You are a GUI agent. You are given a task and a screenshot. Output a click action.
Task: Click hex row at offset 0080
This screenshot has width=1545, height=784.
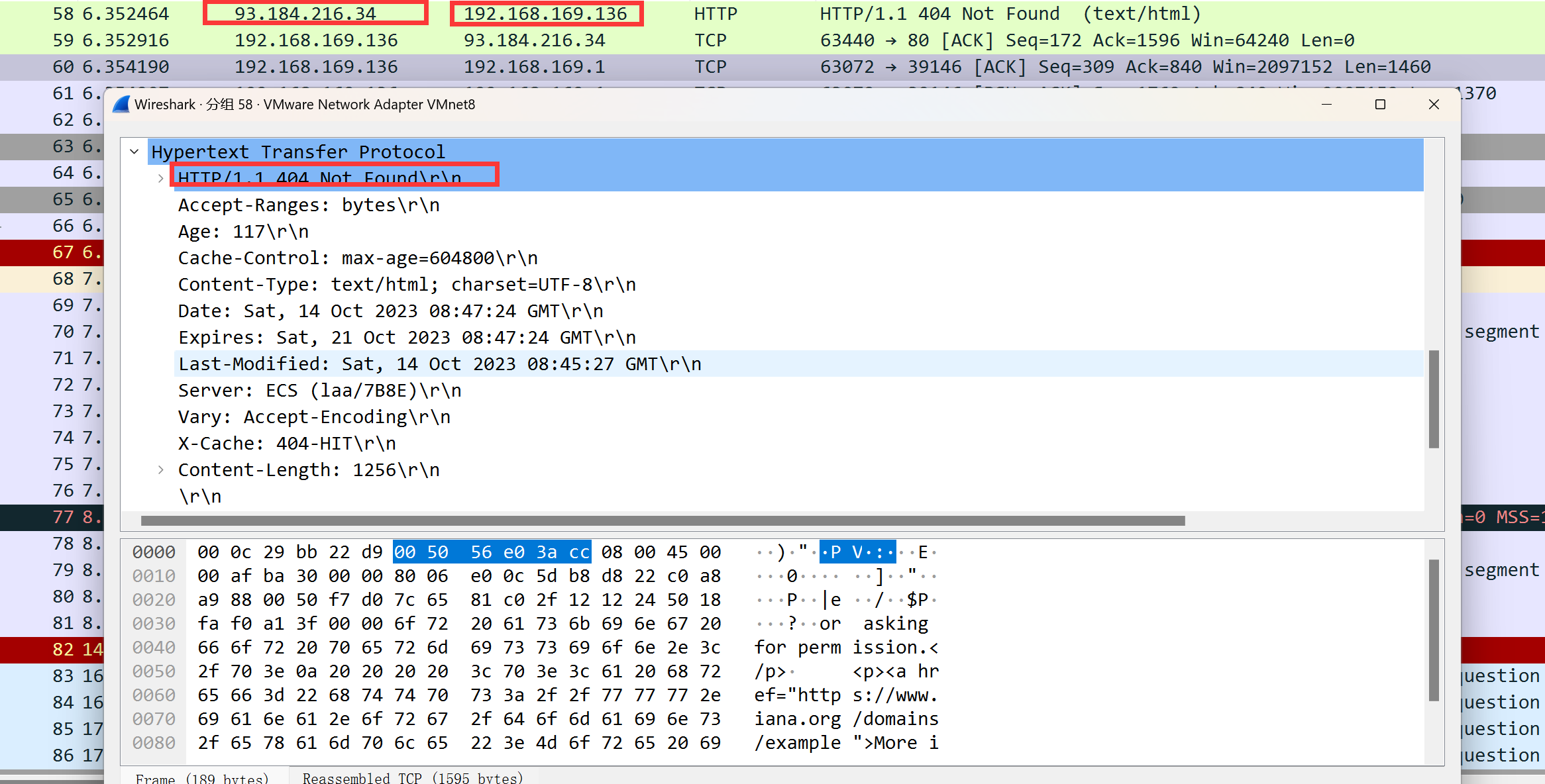[459, 743]
